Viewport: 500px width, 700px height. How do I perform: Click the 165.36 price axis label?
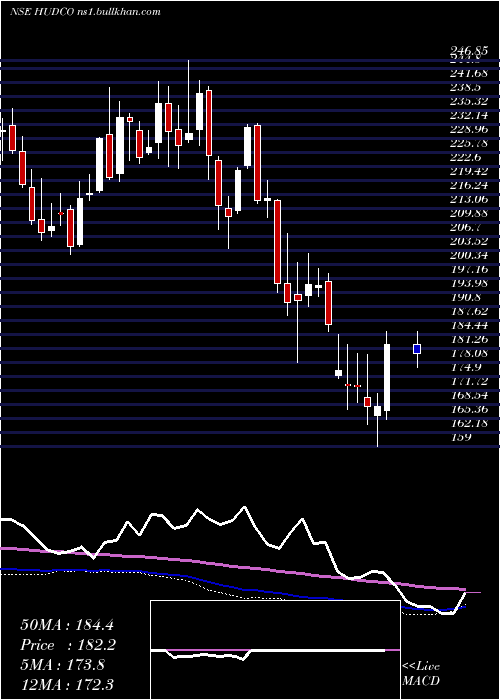pyautogui.click(x=469, y=409)
